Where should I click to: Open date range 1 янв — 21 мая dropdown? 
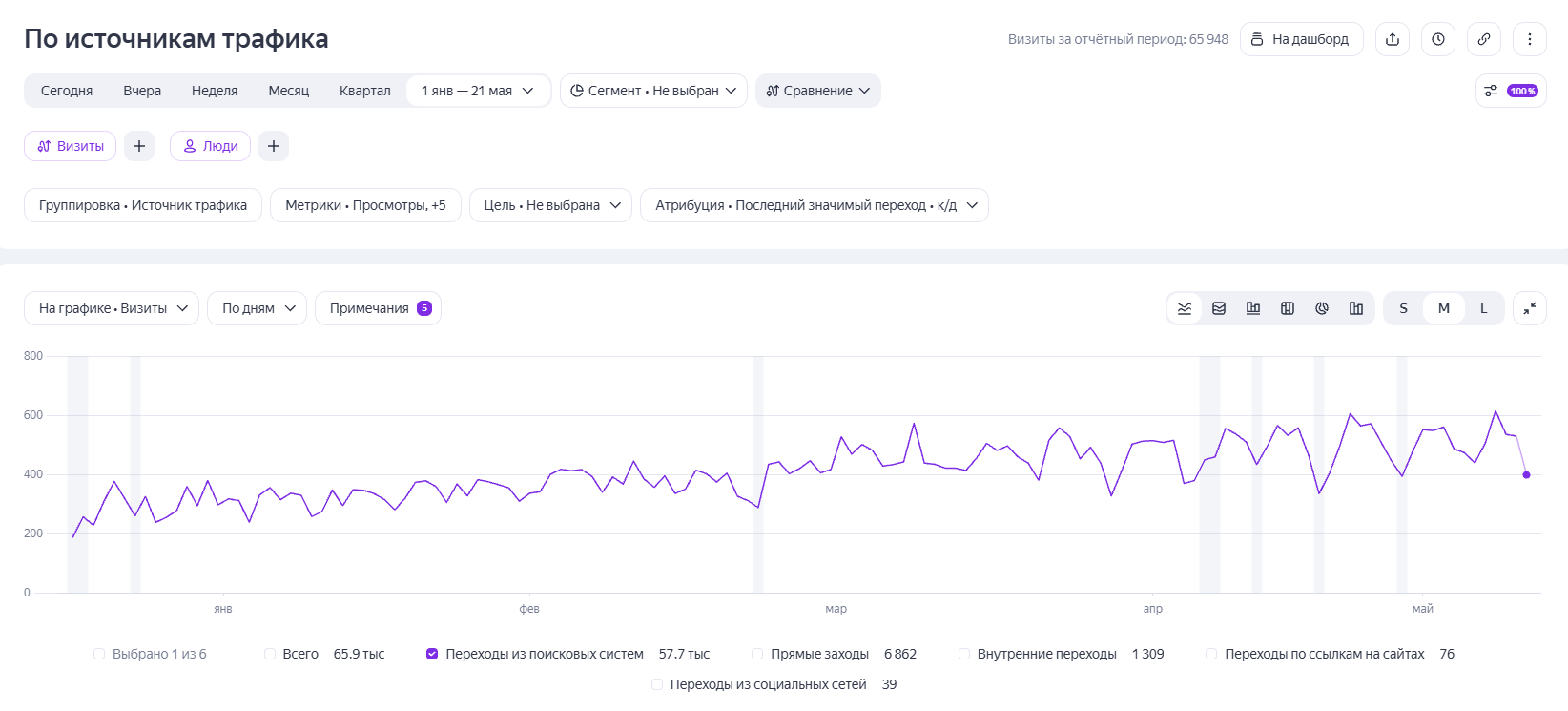click(x=478, y=91)
